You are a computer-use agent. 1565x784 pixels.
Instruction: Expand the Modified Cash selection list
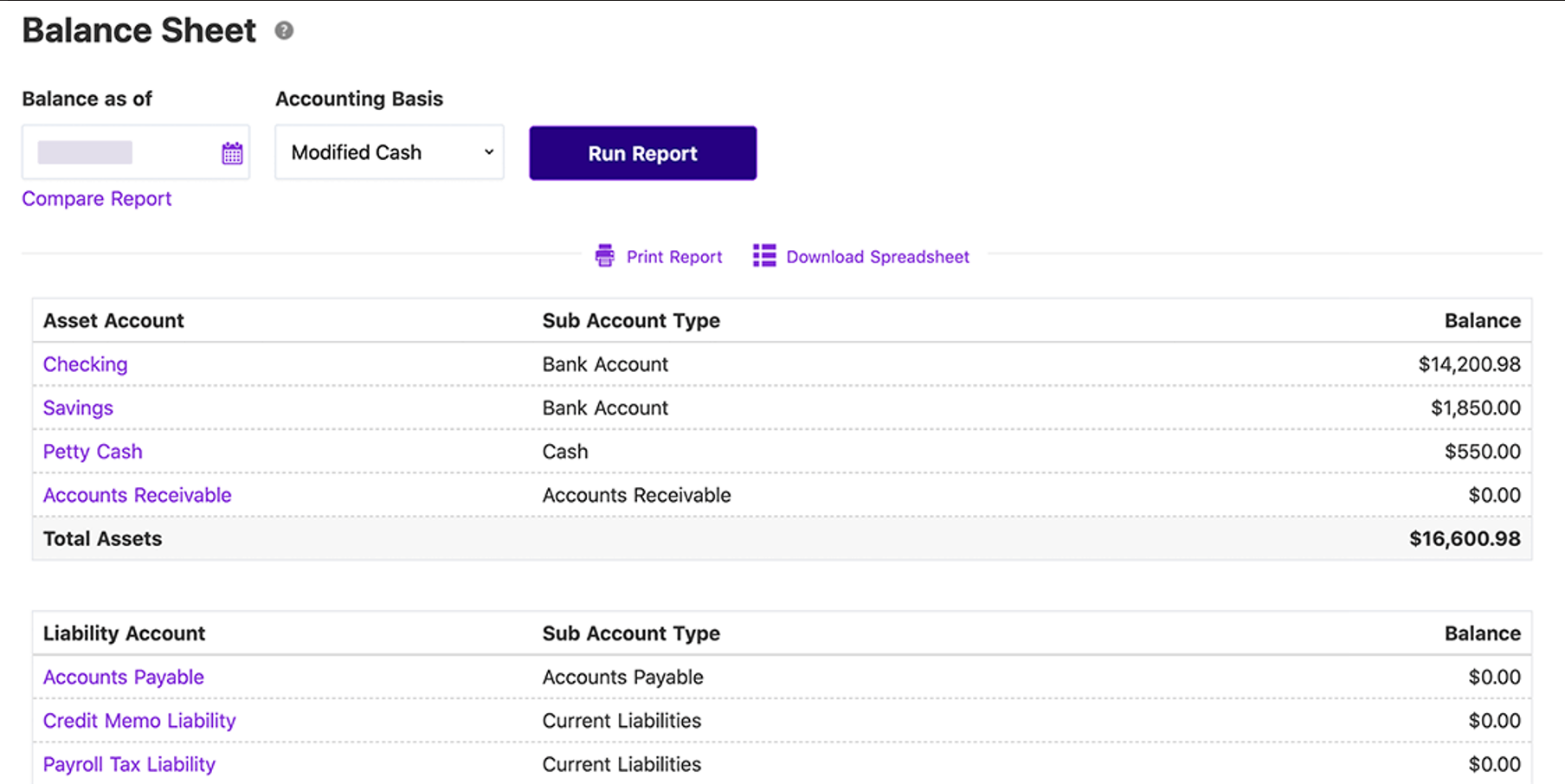389,152
